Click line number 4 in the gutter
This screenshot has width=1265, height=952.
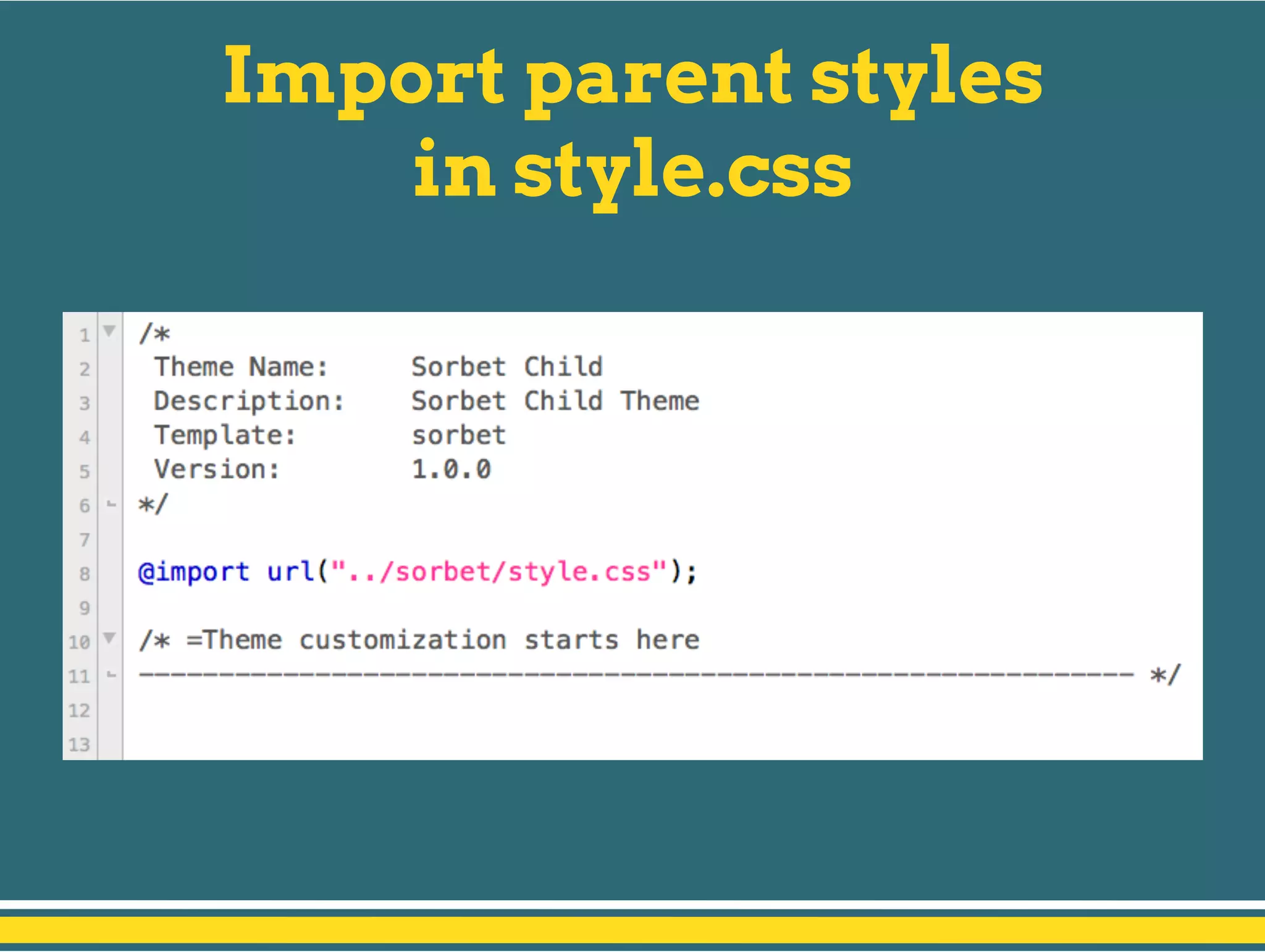click(x=85, y=438)
